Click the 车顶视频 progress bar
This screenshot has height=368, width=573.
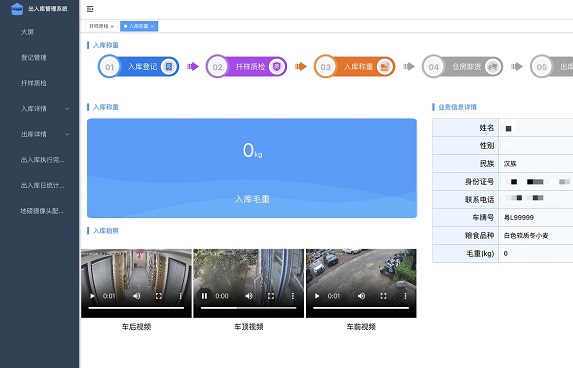248,308
